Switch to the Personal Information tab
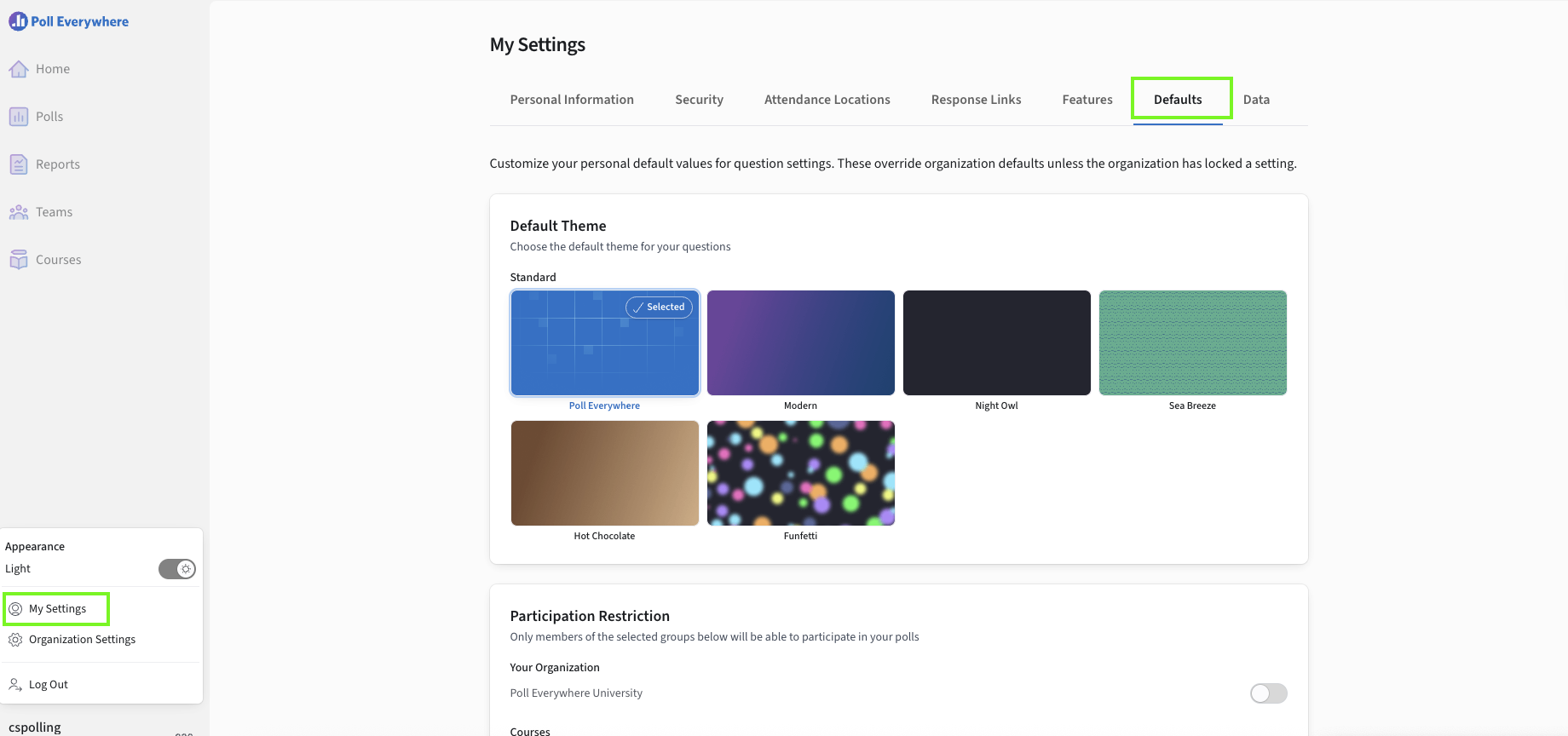 (x=572, y=100)
